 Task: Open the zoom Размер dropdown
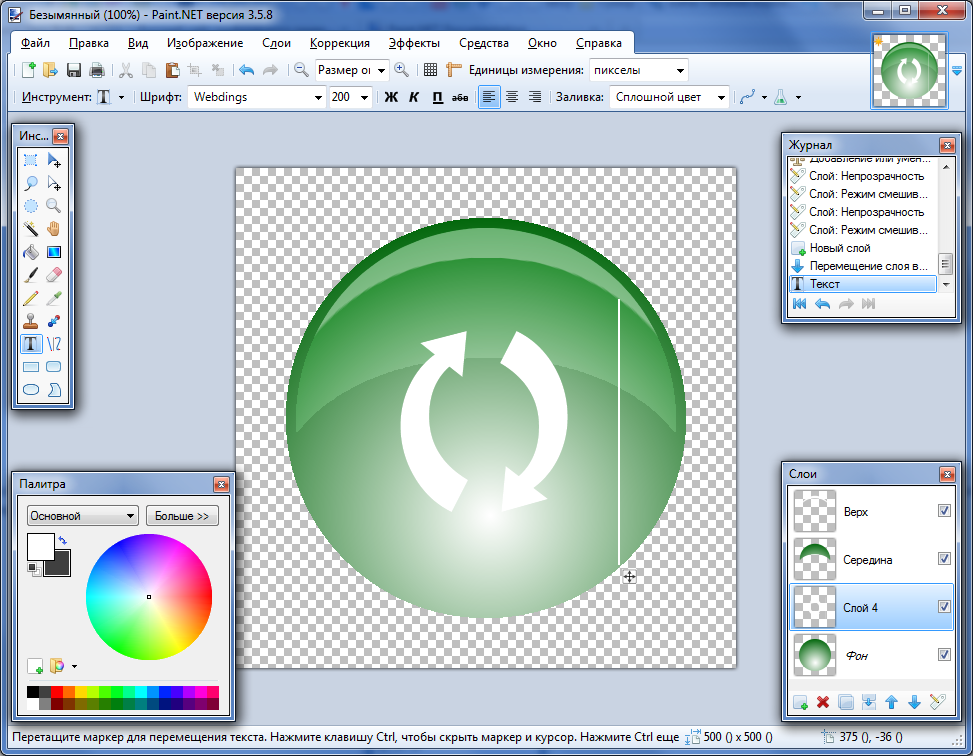[x=381, y=70]
